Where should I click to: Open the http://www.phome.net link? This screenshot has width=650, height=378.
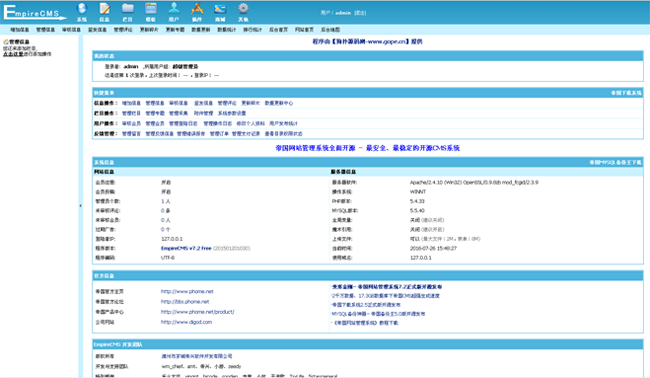(x=187, y=291)
